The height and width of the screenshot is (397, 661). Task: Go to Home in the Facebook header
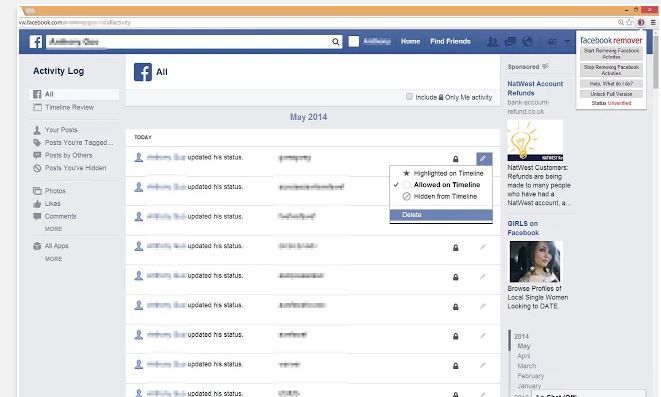click(x=411, y=41)
